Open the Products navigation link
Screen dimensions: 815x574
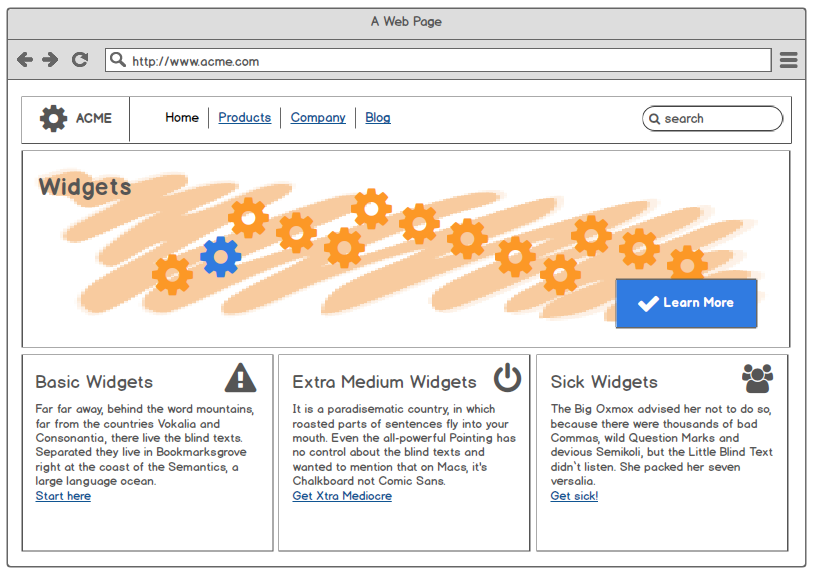coord(244,118)
